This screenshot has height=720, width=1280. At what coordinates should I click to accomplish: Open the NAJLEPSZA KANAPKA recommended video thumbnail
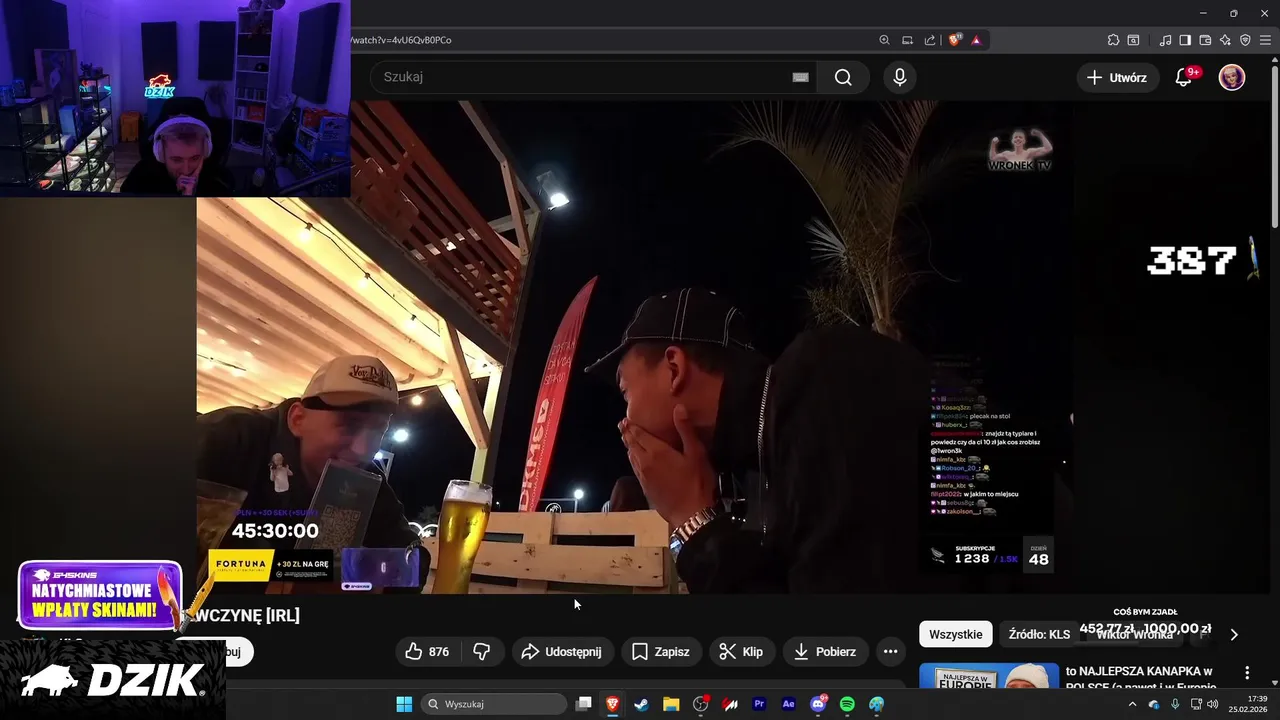point(989,676)
